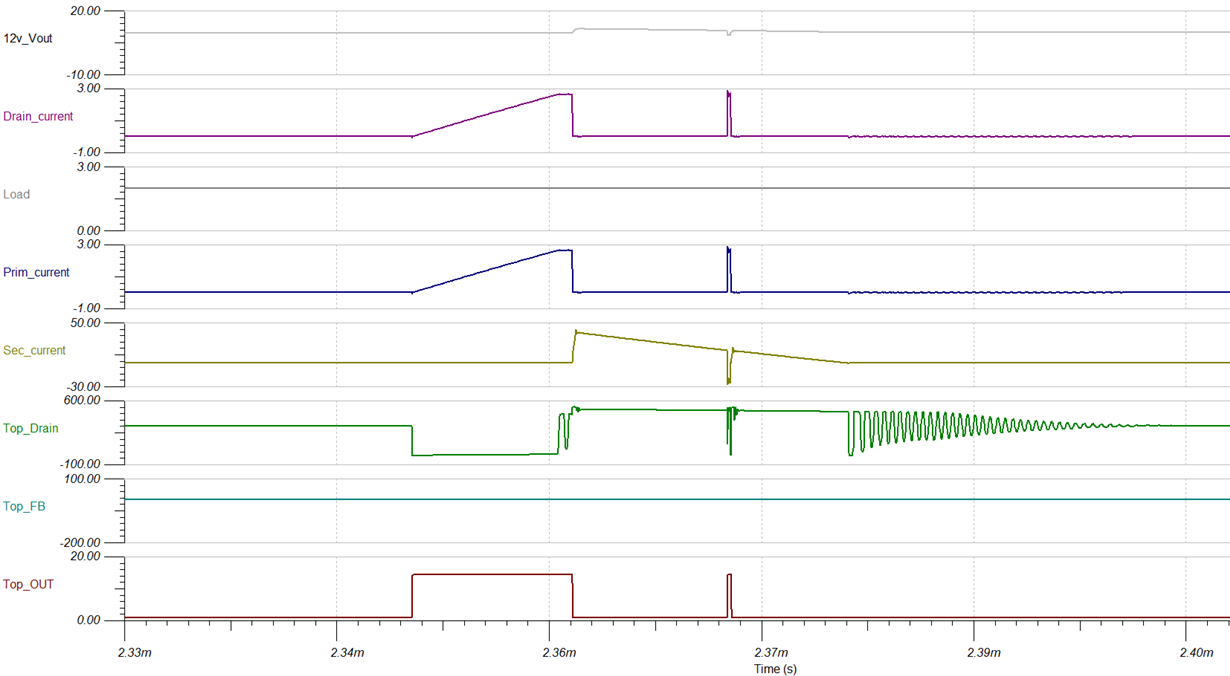Image resolution: width=1230 pixels, height=676 pixels.
Task: Select the Load trace label
Action: [17, 194]
